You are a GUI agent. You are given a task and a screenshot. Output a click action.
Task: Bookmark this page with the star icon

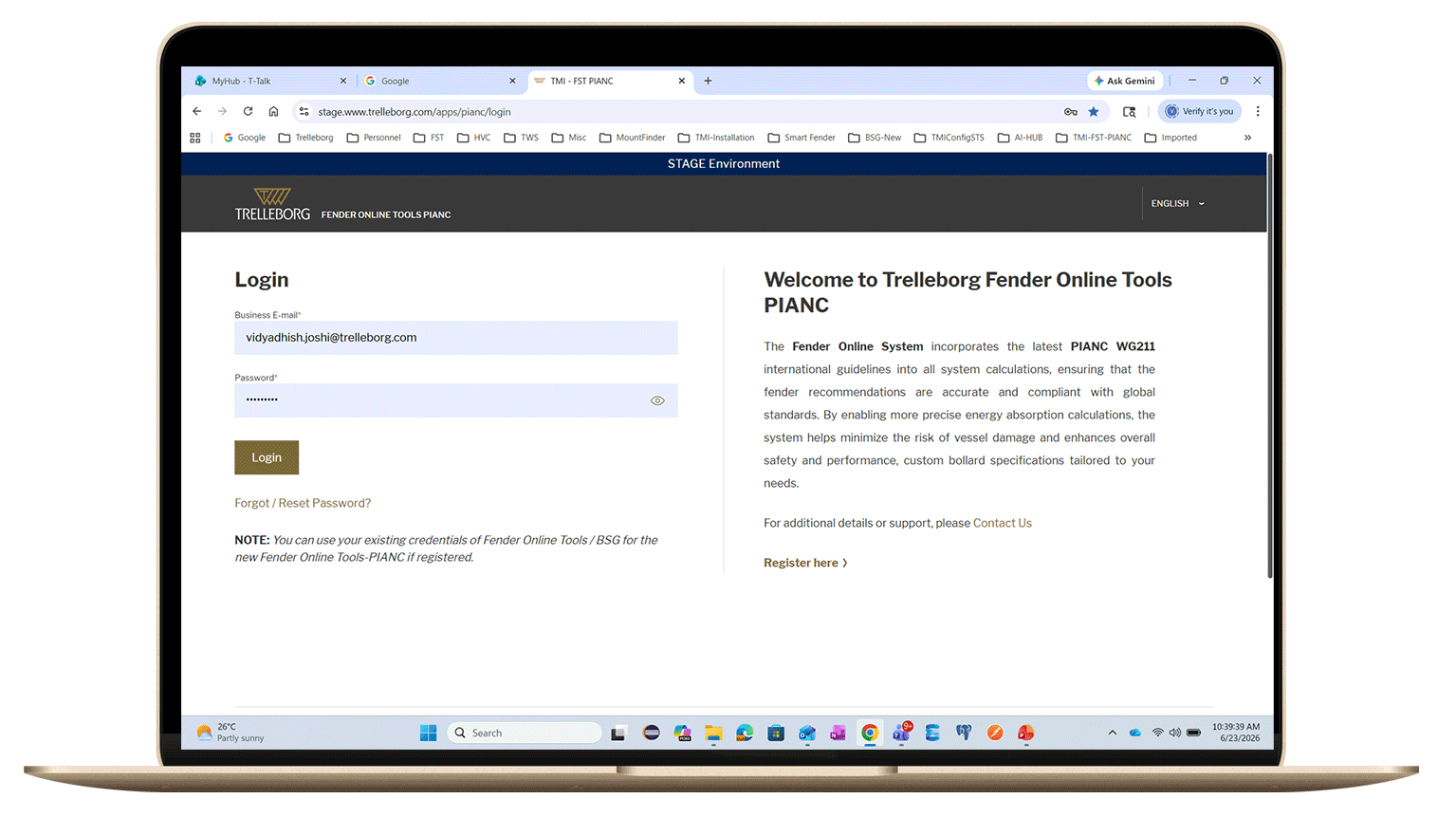(x=1094, y=111)
